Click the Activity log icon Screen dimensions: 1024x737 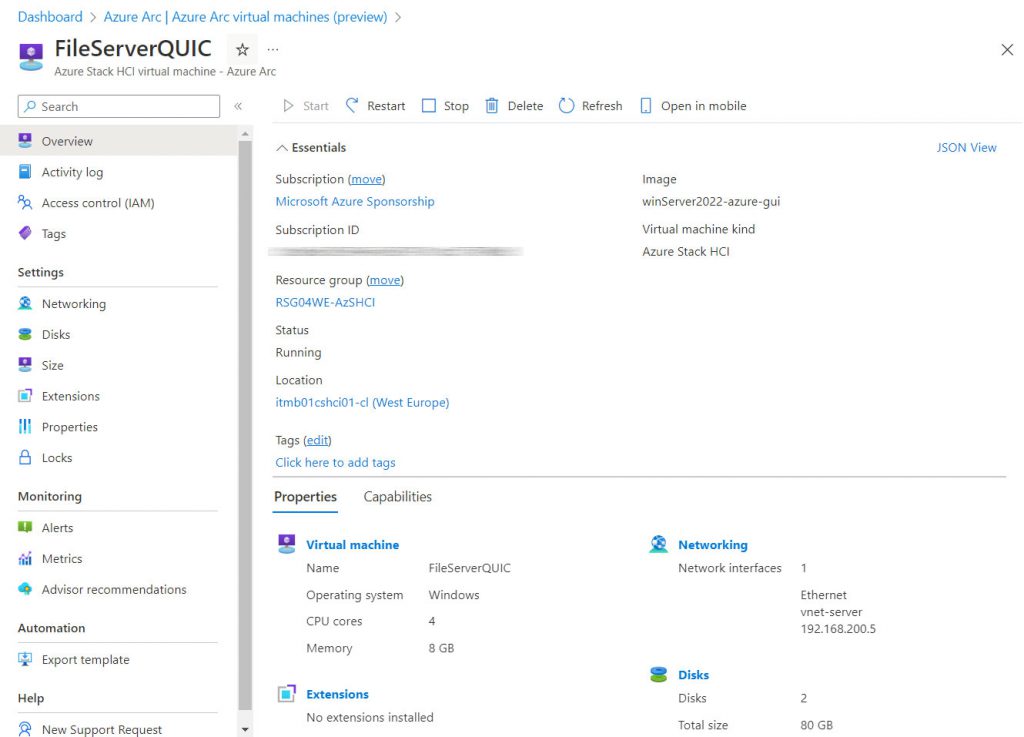coord(25,172)
